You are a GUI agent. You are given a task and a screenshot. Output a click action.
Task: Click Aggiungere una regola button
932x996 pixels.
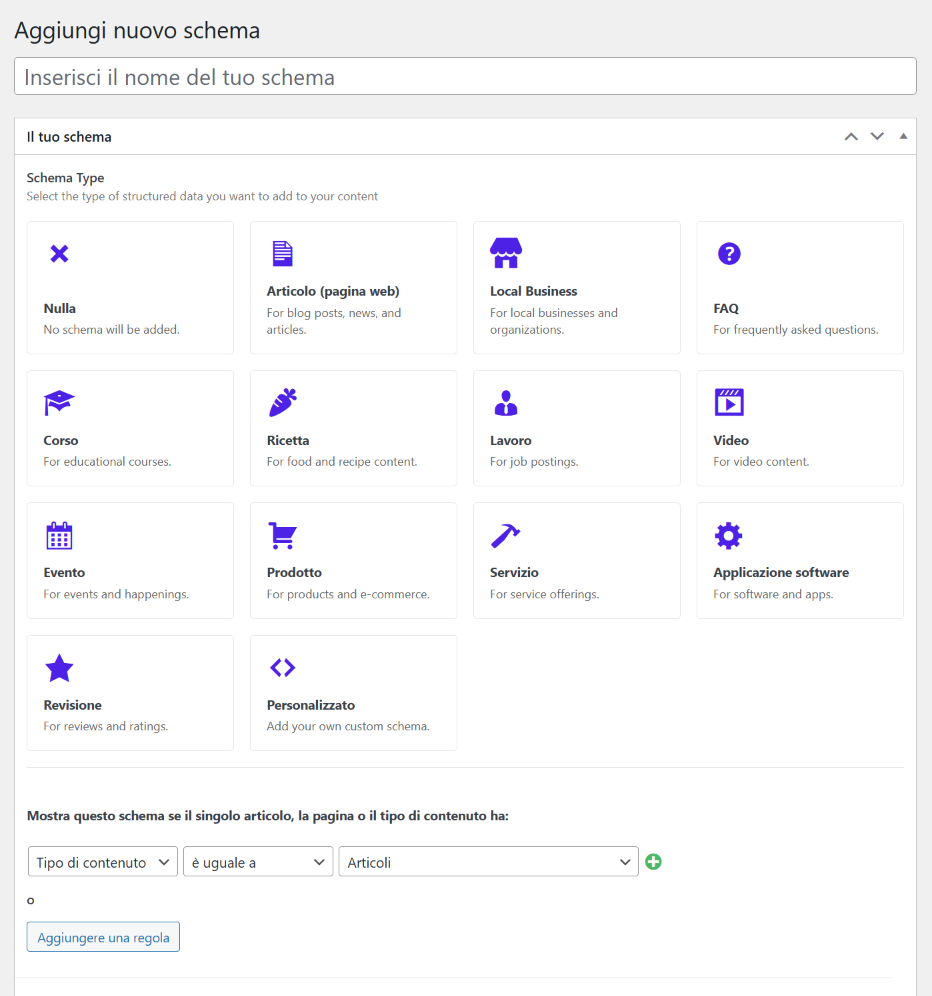pyautogui.click(x=102, y=937)
